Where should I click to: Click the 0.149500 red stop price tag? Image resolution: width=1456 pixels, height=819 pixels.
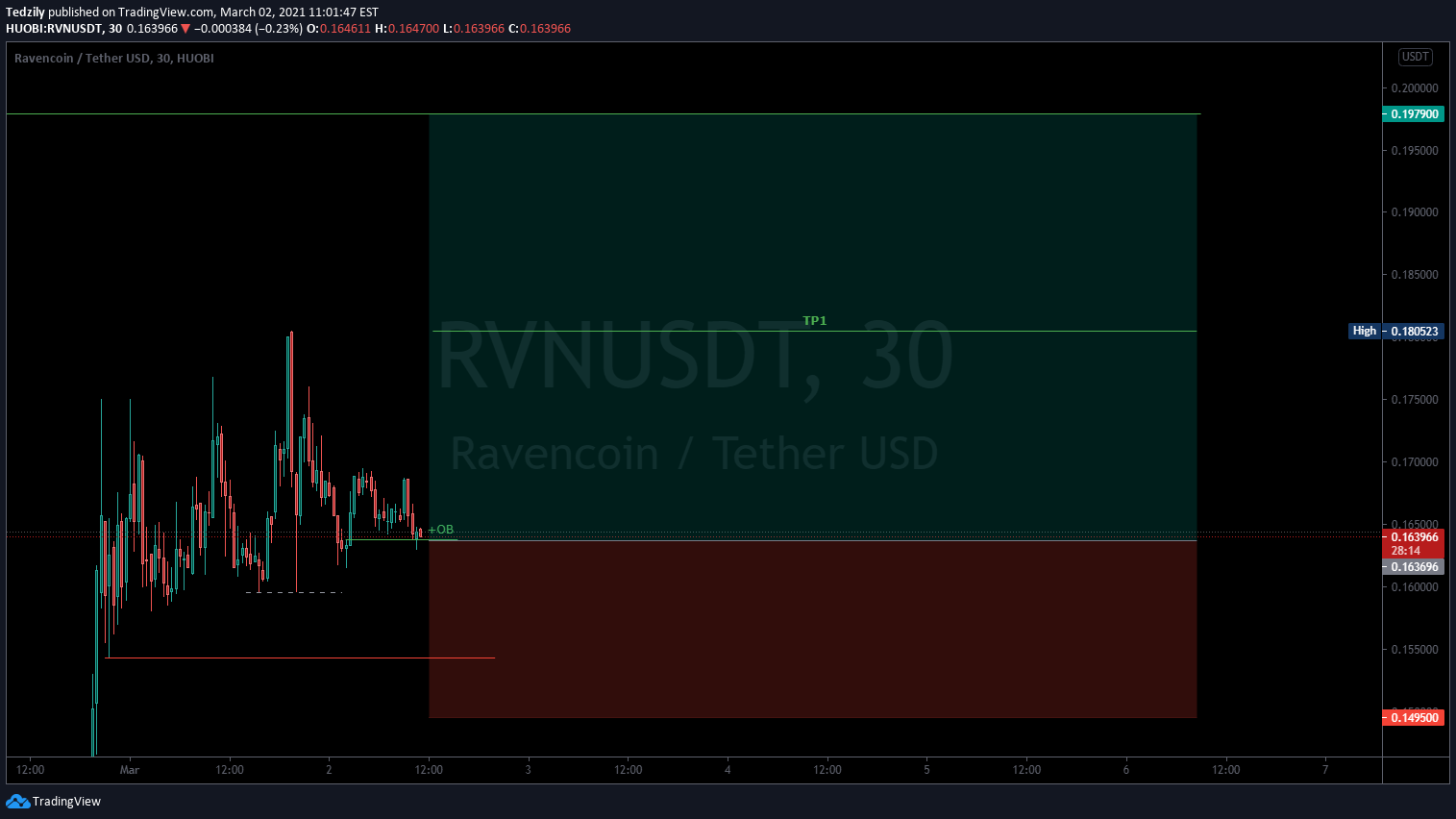[x=1413, y=718]
